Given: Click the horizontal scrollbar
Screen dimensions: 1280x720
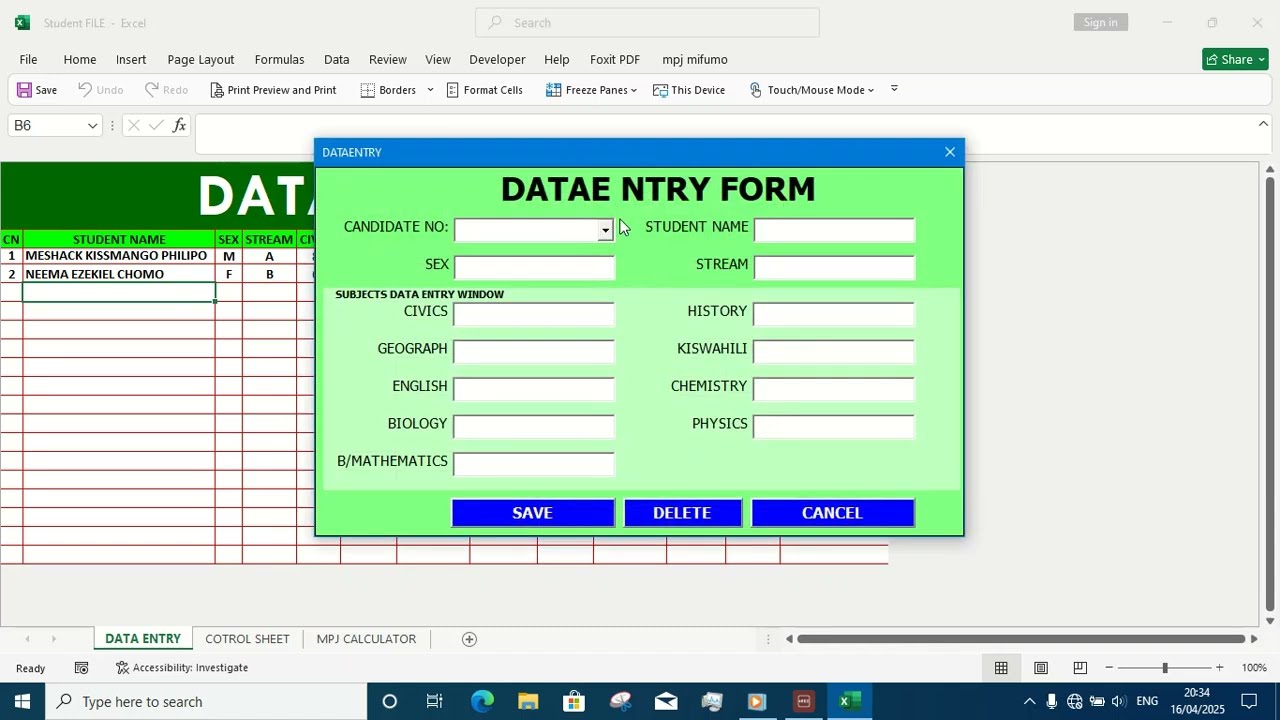Looking at the screenshot, I should point(1021,639).
